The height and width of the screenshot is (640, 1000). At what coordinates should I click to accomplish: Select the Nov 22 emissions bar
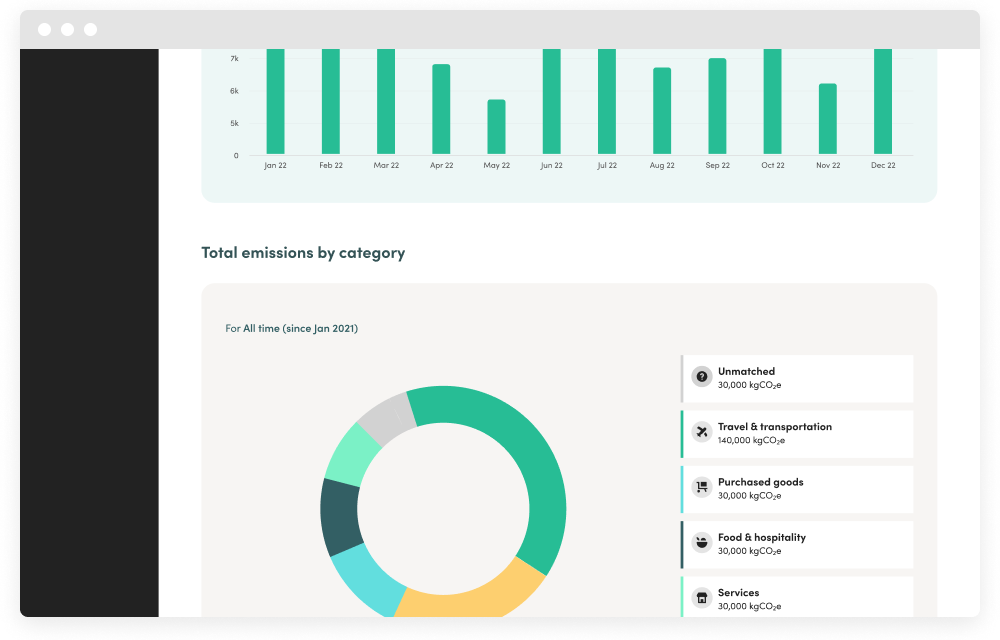pos(827,118)
